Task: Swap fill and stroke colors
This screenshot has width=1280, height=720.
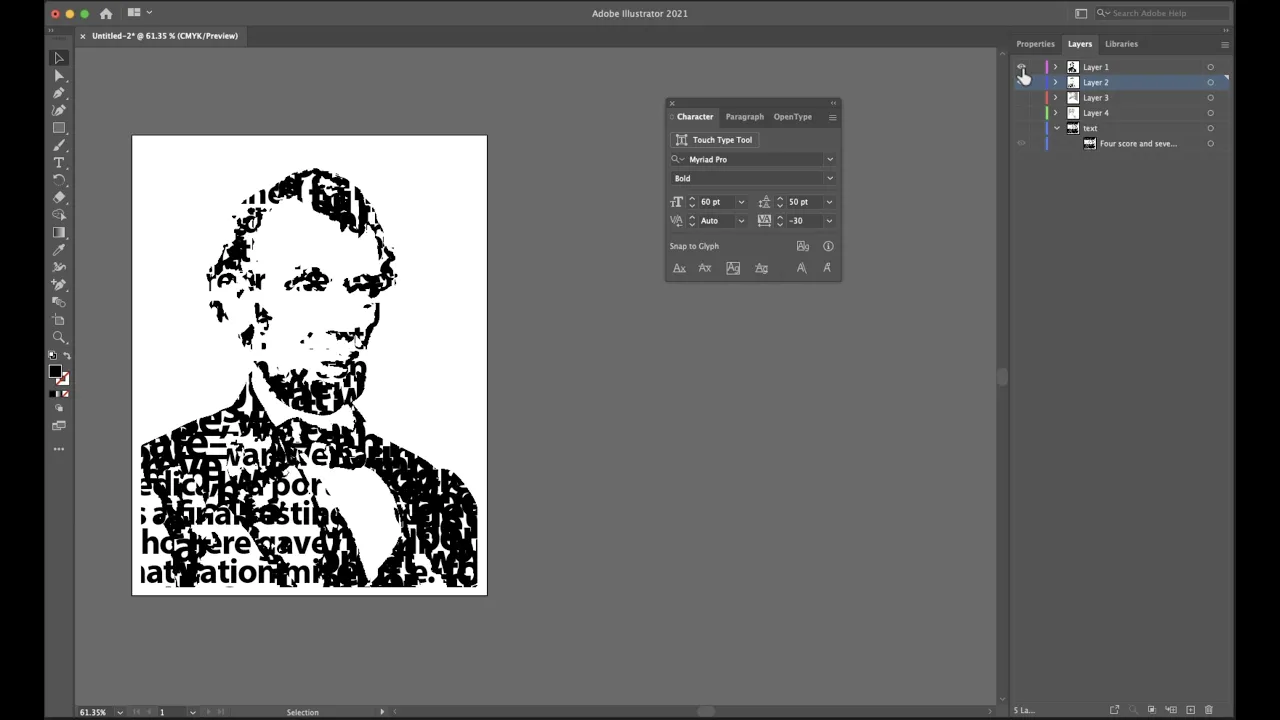Action: (x=66, y=356)
